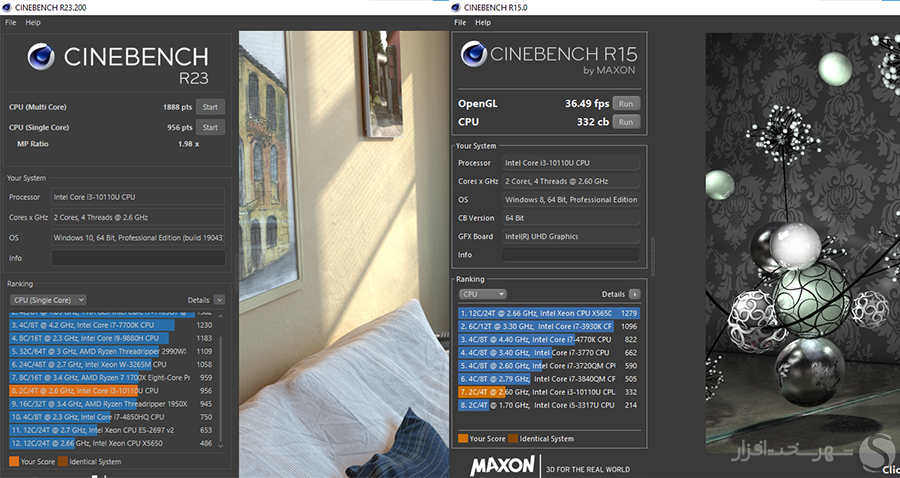Open the CPU (Single Core) ranking dropdown
The width and height of the screenshot is (900, 478).
pos(48,300)
